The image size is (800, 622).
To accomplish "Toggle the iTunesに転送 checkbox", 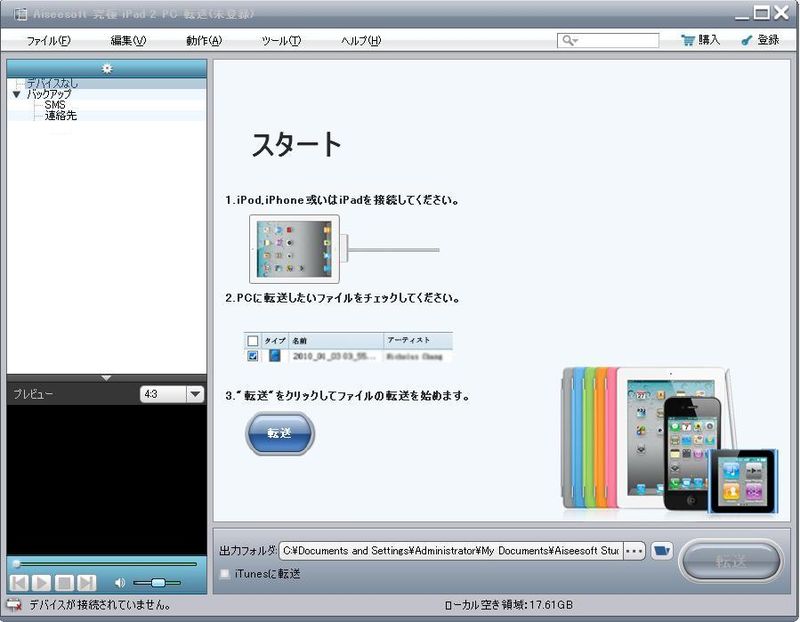I will pos(224,574).
